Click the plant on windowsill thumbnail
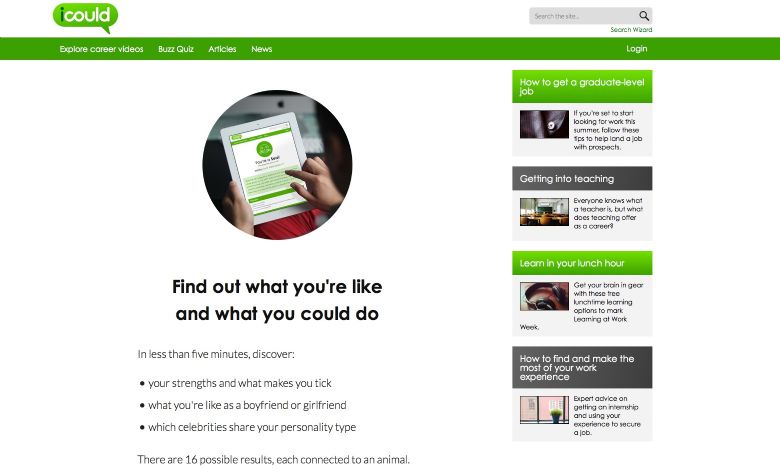The height and width of the screenshot is (472, 780). pos(544,410)
